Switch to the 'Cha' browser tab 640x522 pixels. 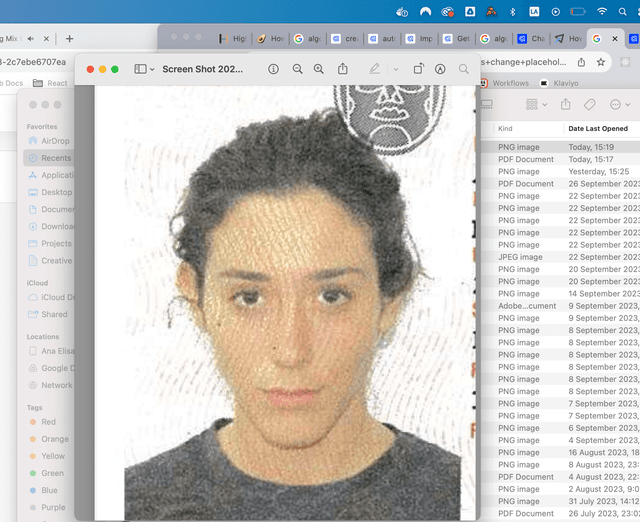coord(531,39)
